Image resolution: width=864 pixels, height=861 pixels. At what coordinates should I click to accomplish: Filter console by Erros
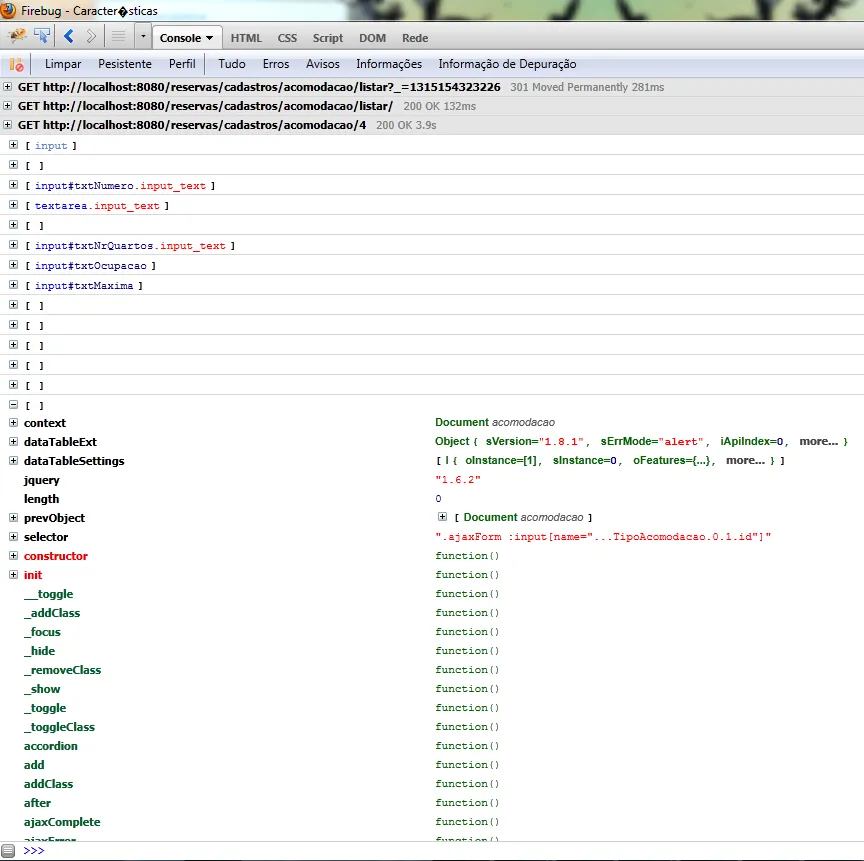click(x=276, y=64)
